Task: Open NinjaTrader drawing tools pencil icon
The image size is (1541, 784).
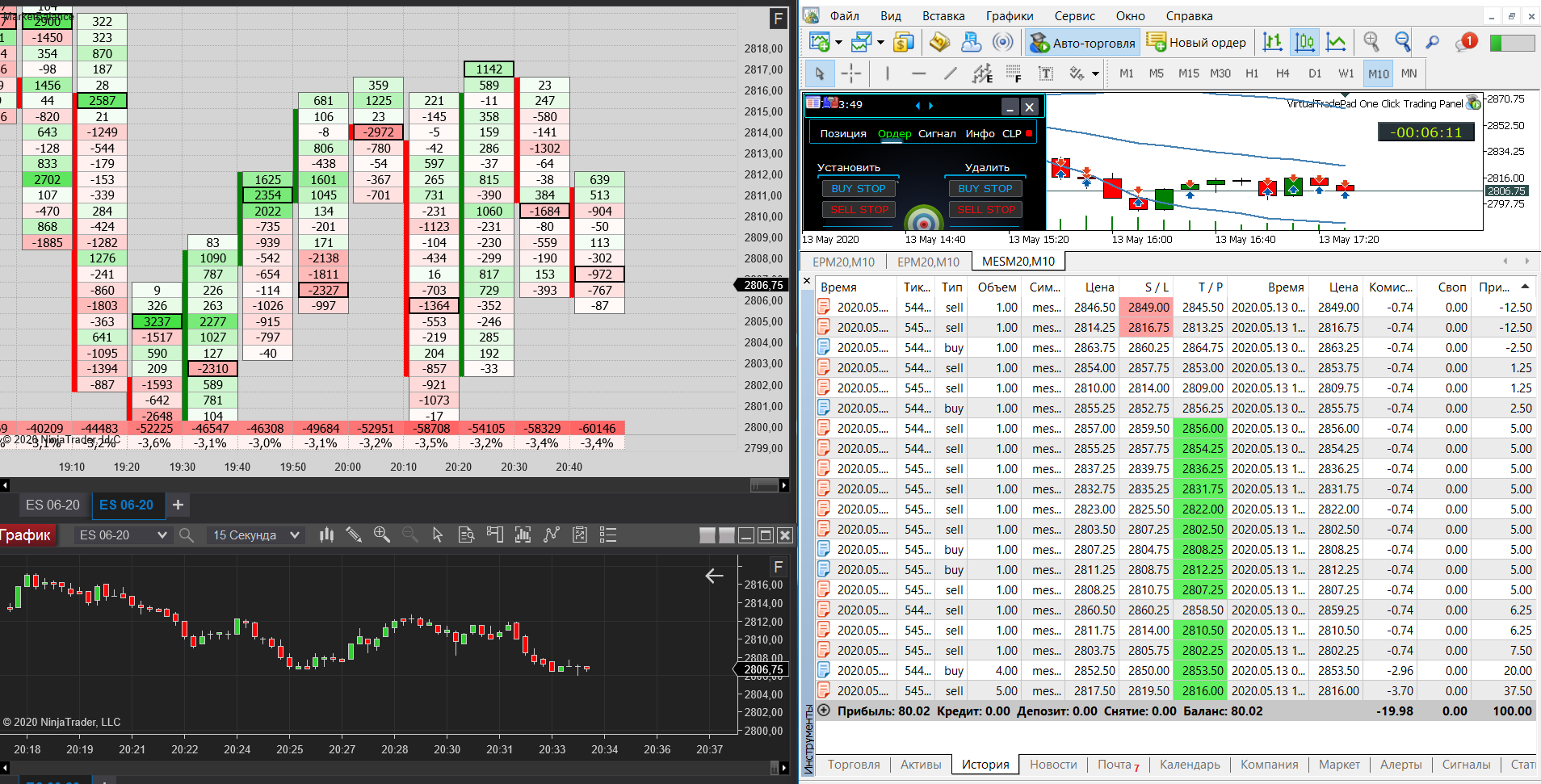Action: tap(353, 535)
